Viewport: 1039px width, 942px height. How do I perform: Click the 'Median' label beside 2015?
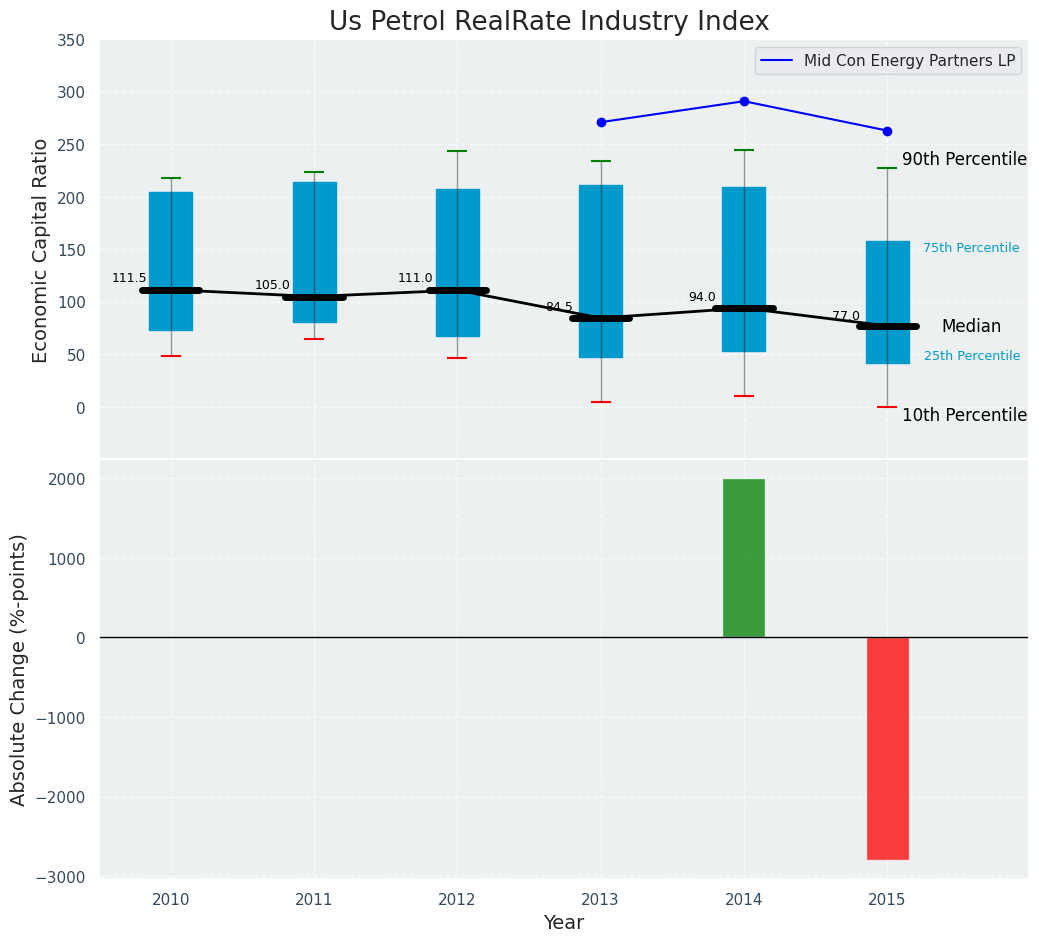(971, 326)
